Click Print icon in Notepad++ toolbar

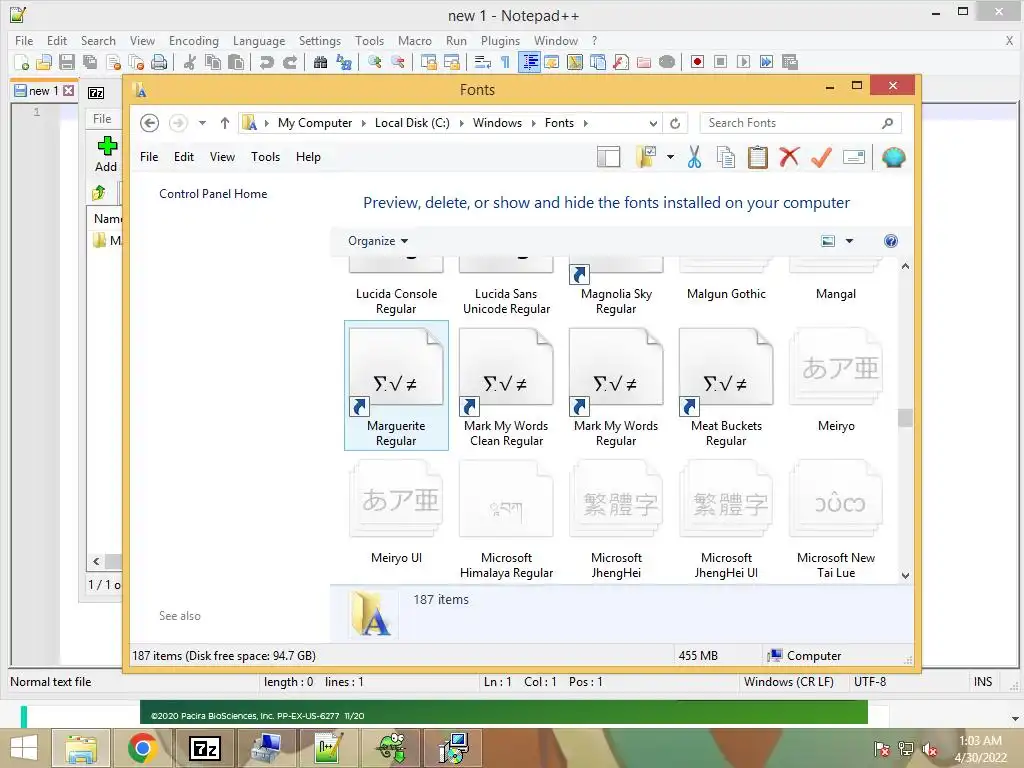(159, 62)
